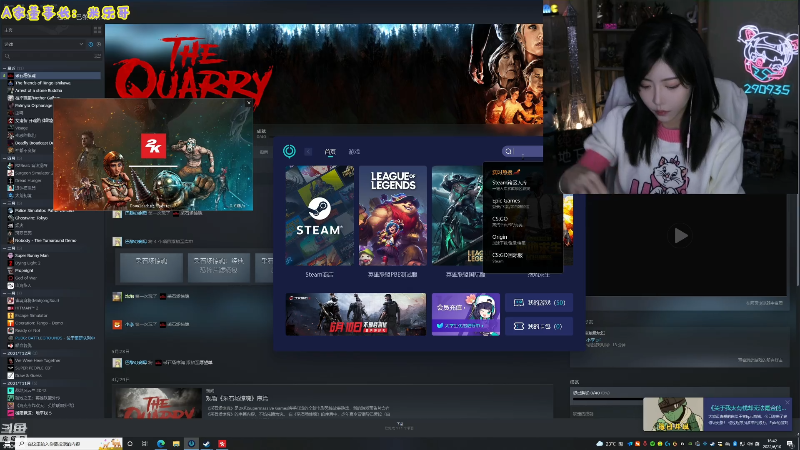Click the accelerator's search field
Screen dimensions: 800x450
[522, 151]
